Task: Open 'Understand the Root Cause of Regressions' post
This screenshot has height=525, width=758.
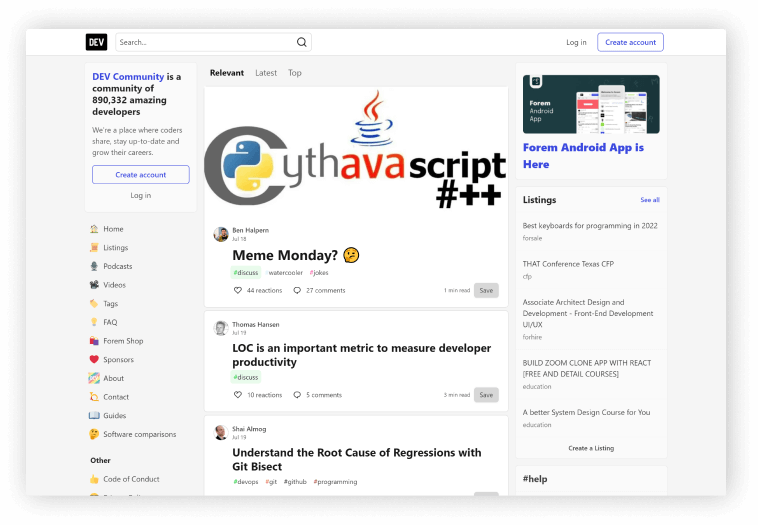Action: pos(356,459)
